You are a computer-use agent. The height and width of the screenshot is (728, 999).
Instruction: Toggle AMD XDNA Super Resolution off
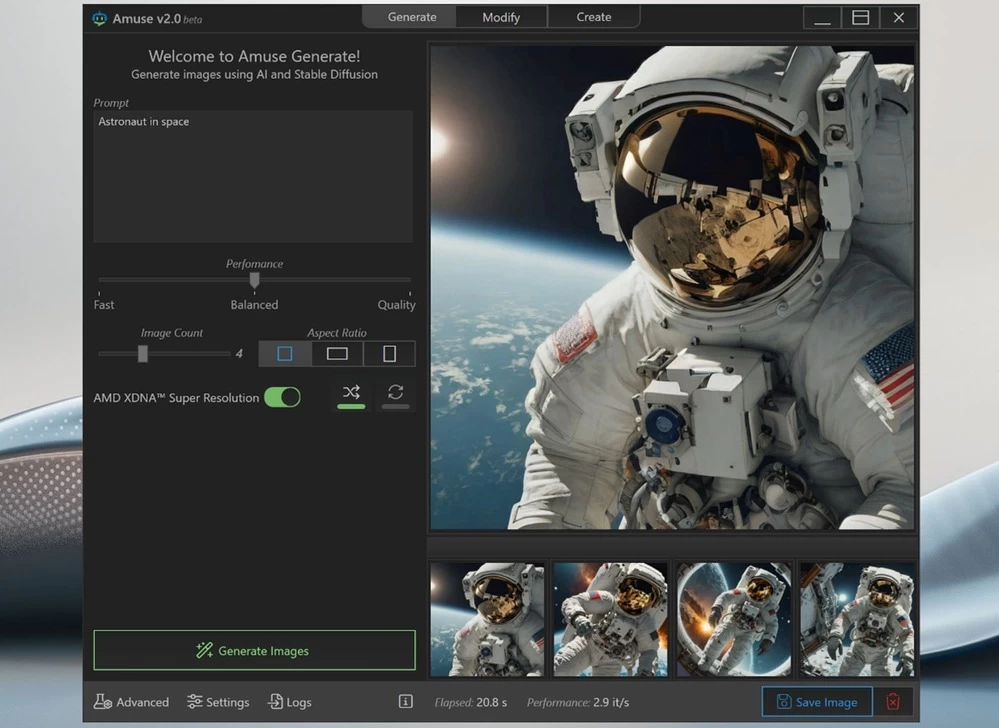coord(282,397)
